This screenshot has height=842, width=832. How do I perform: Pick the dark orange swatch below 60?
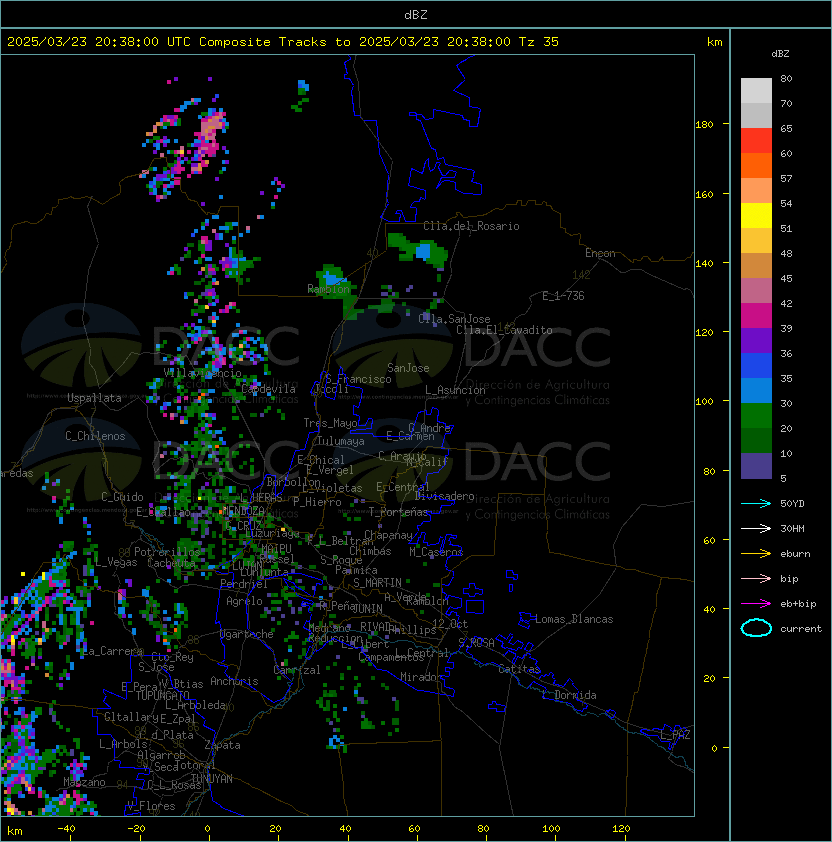[x=756, y=165]
